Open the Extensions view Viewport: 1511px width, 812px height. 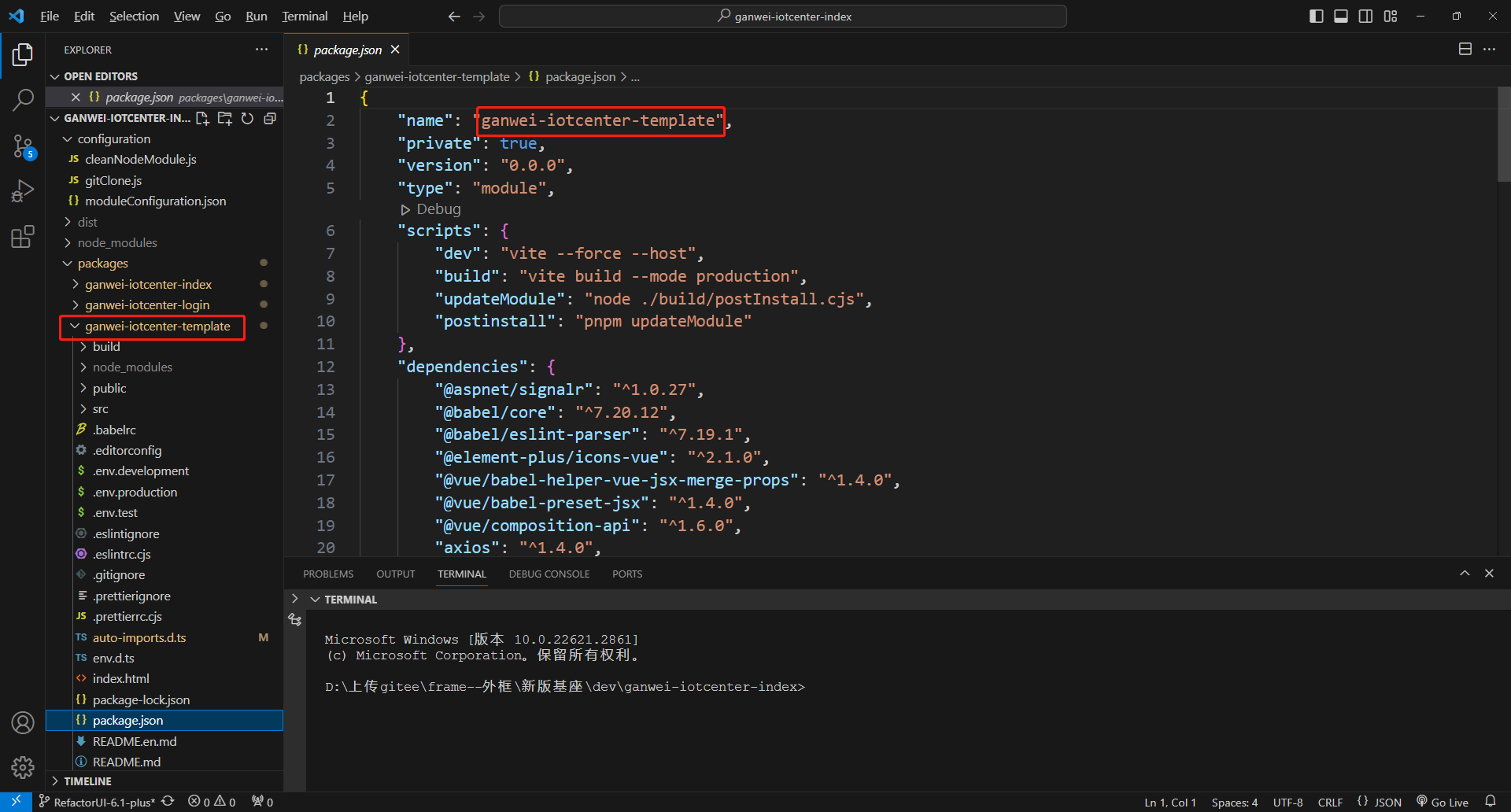click(23, 237)
